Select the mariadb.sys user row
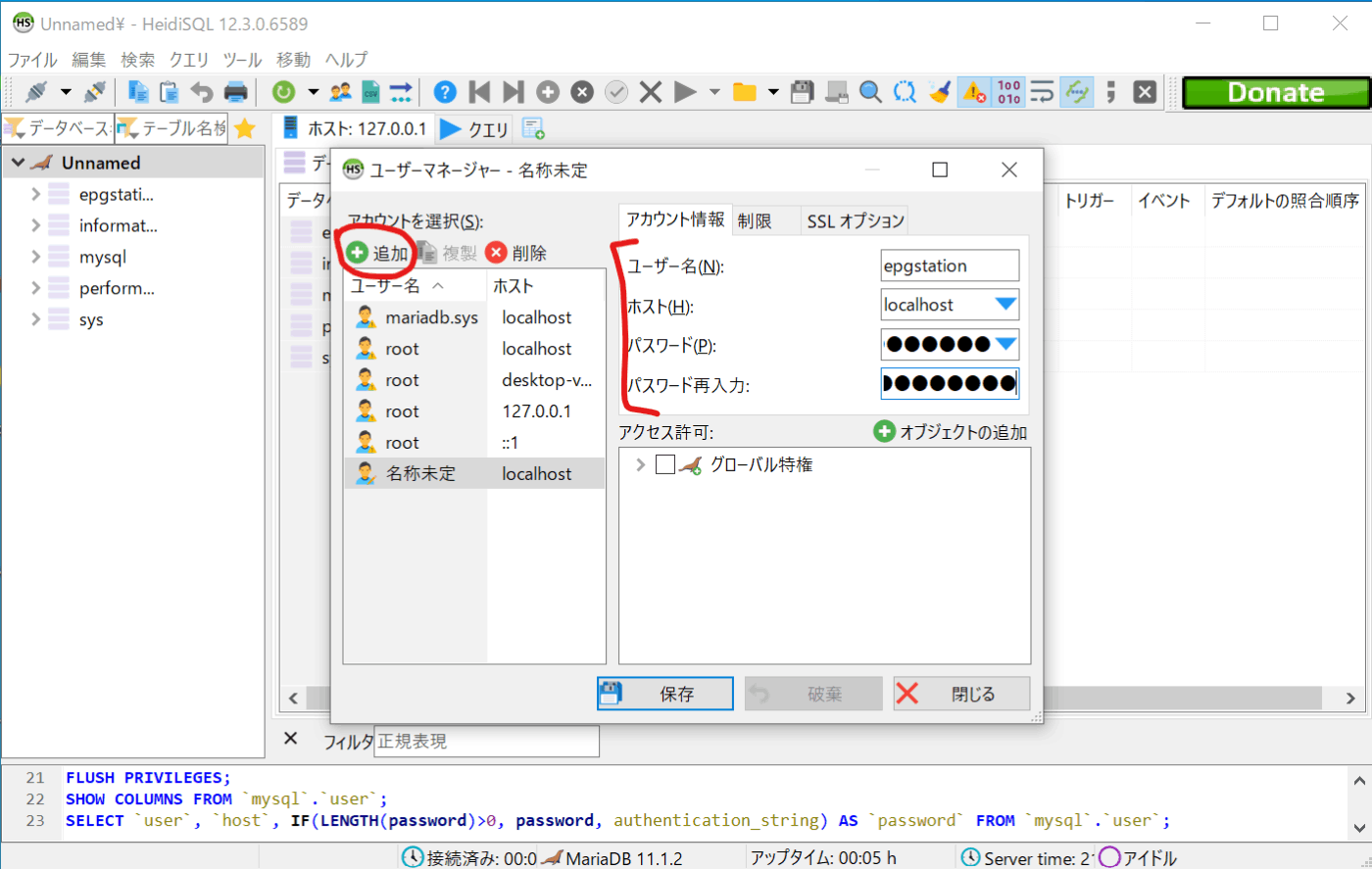This screenshot has width=1372, height=869. (x=474, y=317)
